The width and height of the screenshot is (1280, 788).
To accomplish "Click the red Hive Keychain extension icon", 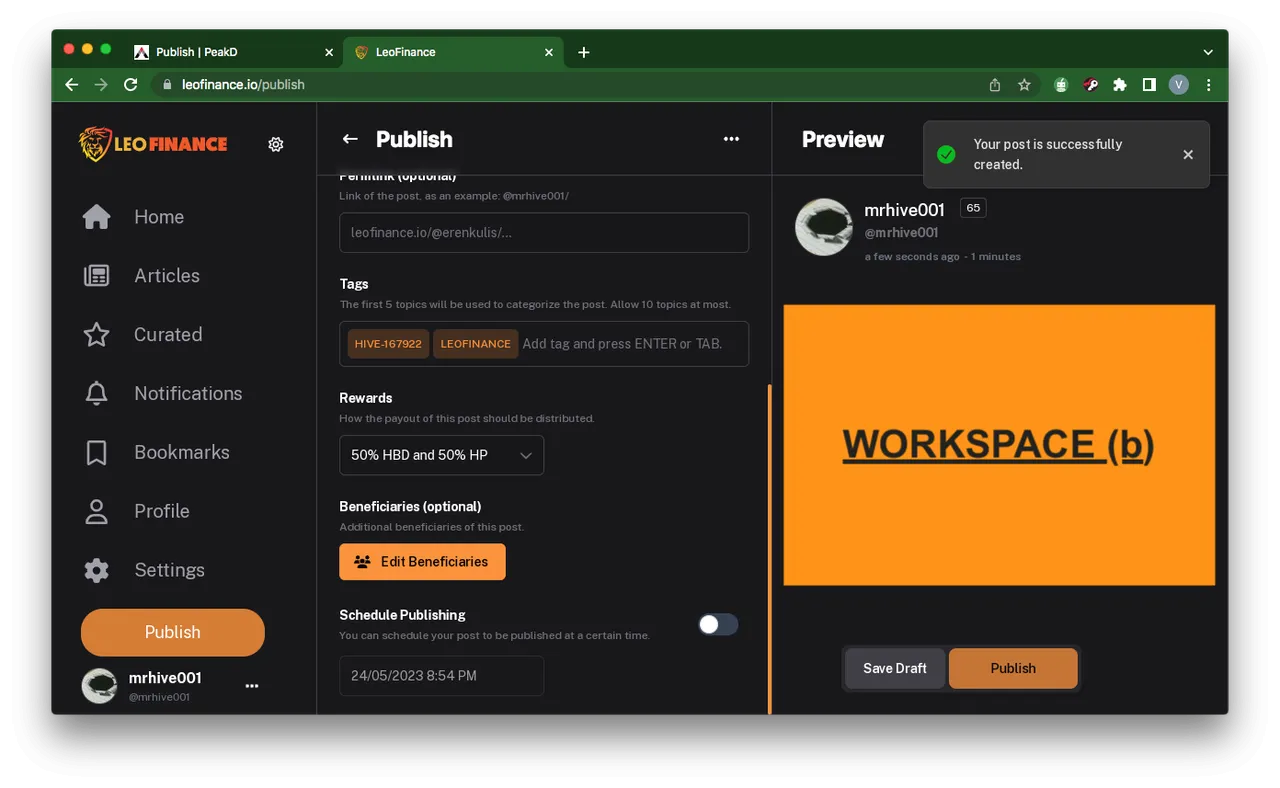I will pos(1091,85).
